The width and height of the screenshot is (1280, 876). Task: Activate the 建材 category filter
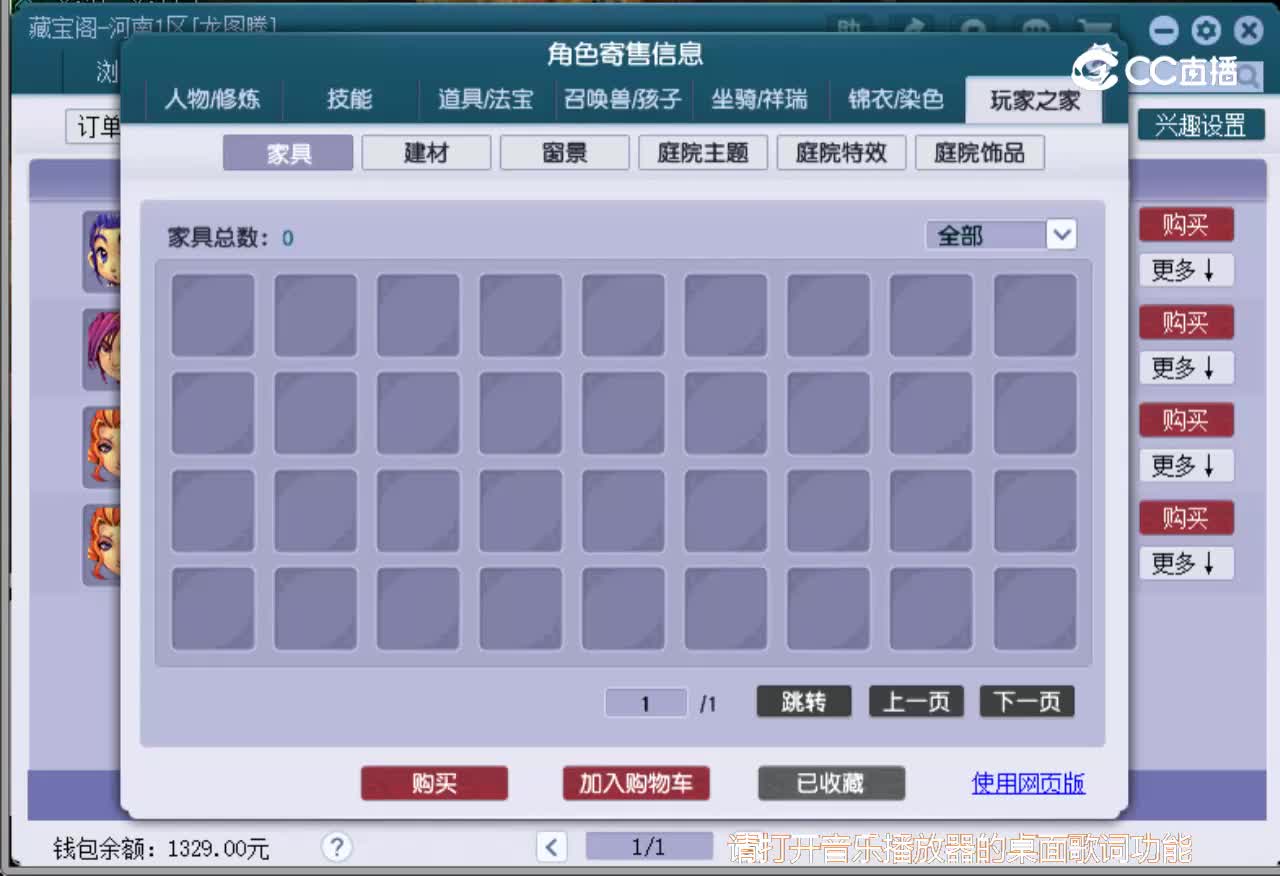[426, 152]
